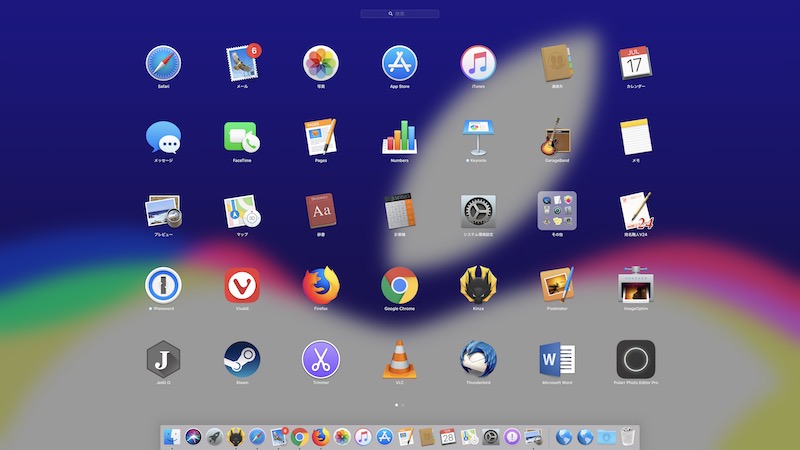Open Microsoft Word from Launchpad
The width and height of the screenshot is (800, 450).
tap(557, 359)
